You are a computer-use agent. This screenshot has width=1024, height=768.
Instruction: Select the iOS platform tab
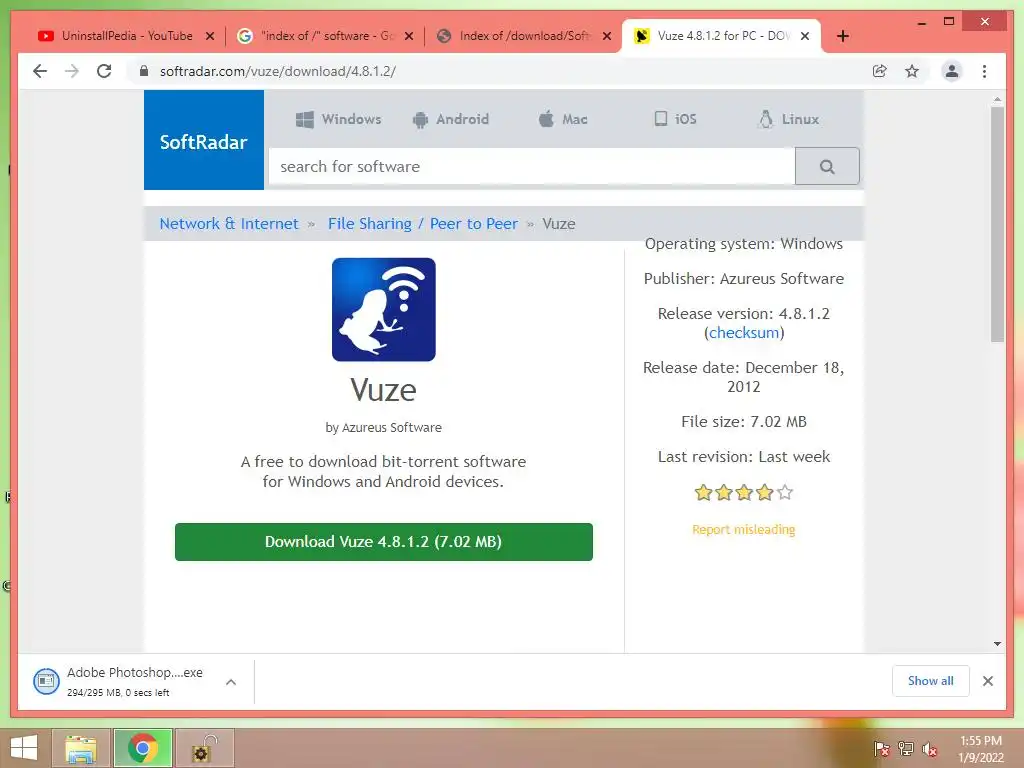click(x=675, y=120)
